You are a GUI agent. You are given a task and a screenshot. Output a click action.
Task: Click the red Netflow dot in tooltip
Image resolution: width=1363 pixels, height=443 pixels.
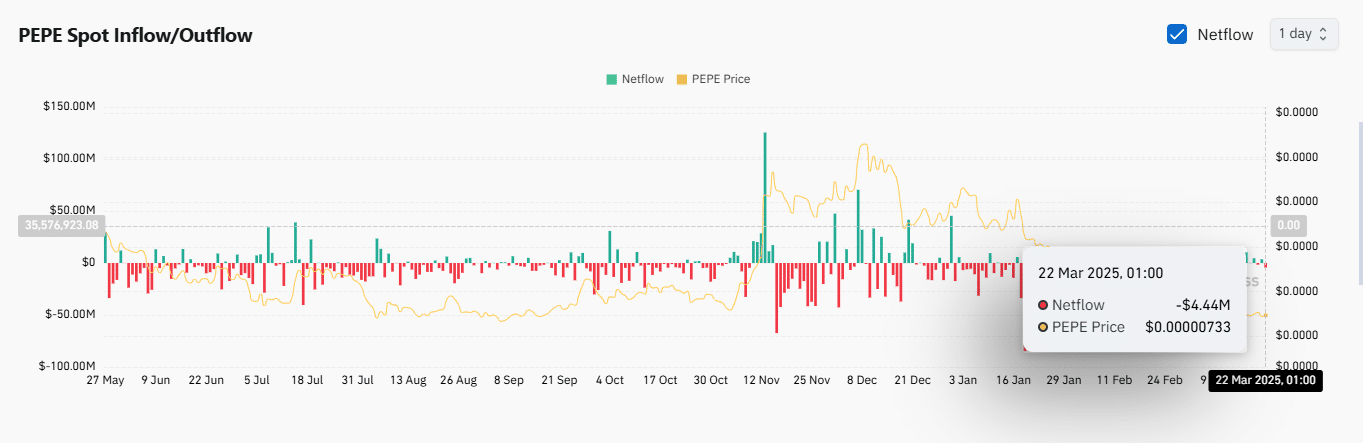(1043, 305)
